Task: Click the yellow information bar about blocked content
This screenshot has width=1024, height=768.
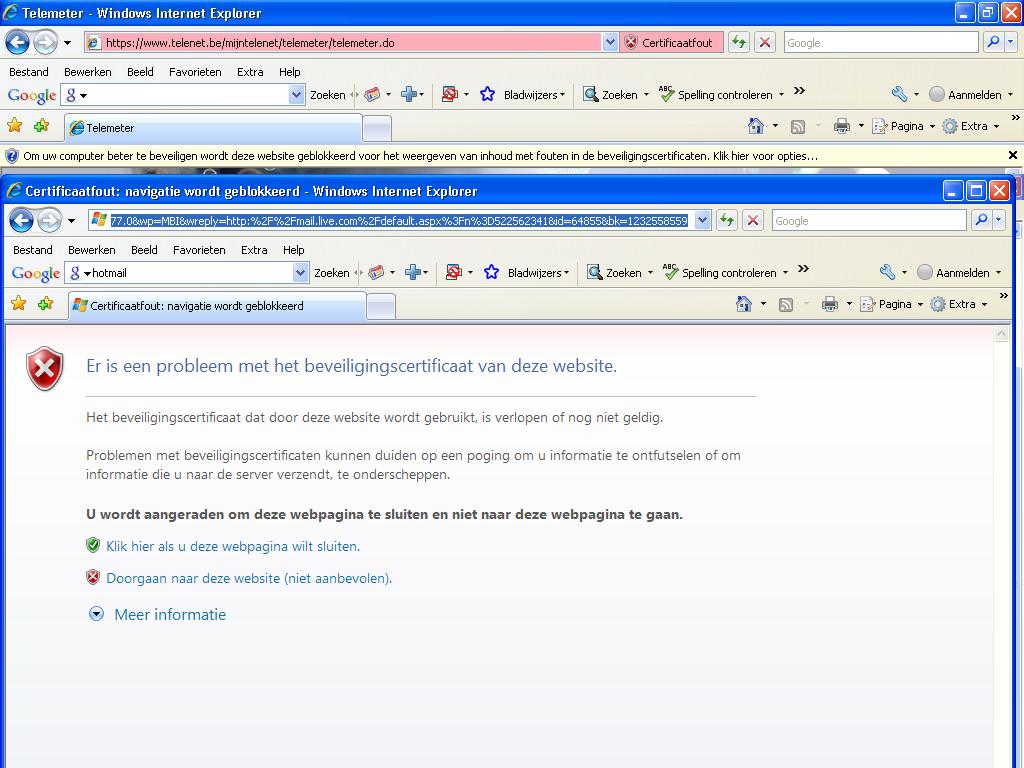Action: pos(421,156)
